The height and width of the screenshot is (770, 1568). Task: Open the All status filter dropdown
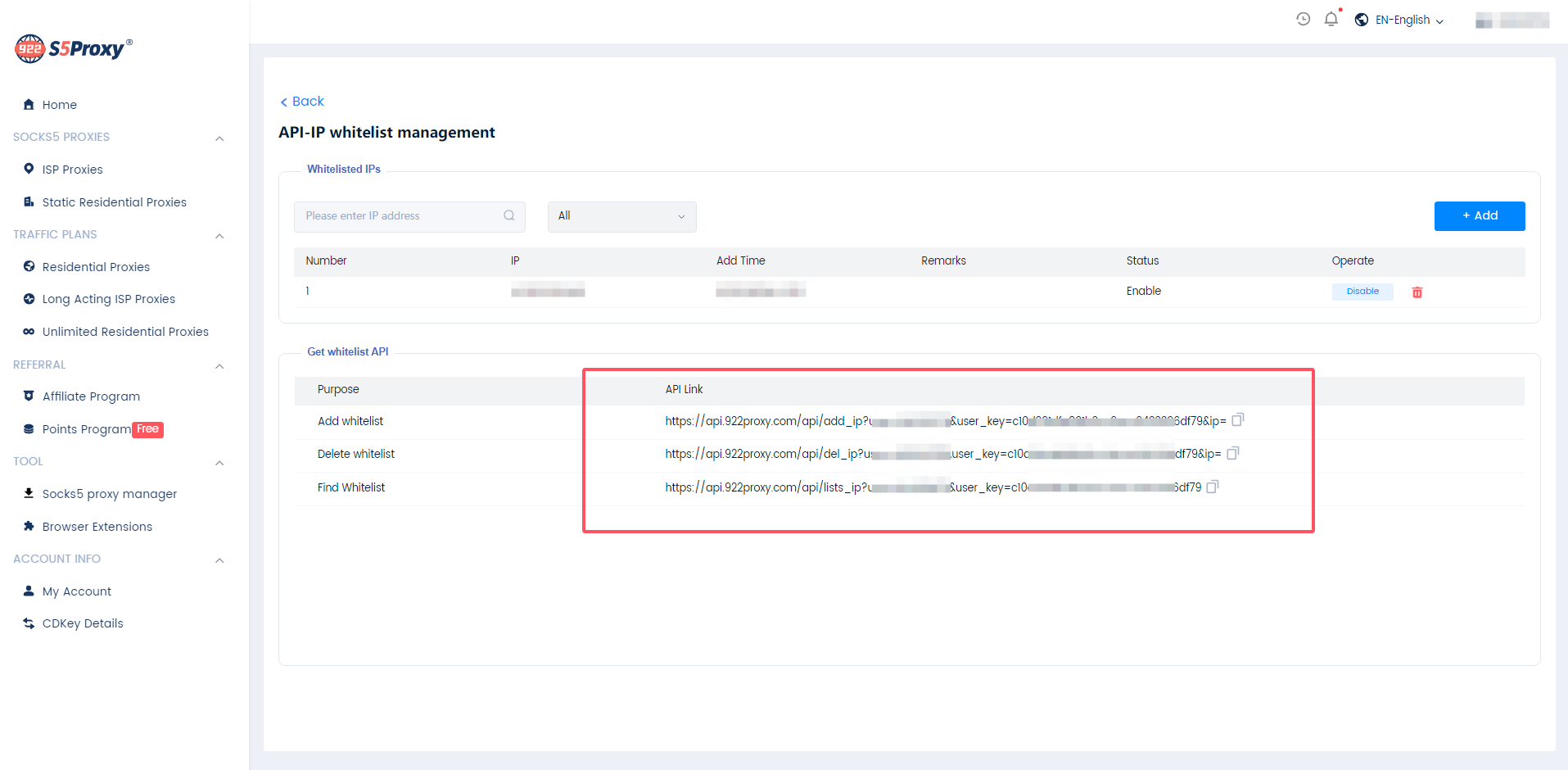[x=621, y=216]
